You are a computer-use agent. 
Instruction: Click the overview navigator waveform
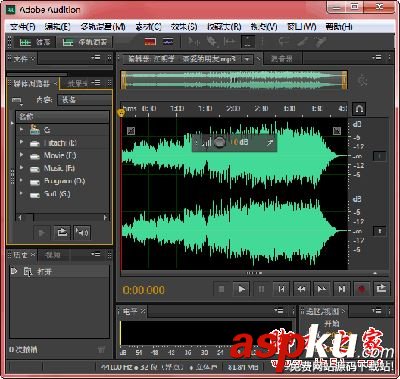pos(234,80)
